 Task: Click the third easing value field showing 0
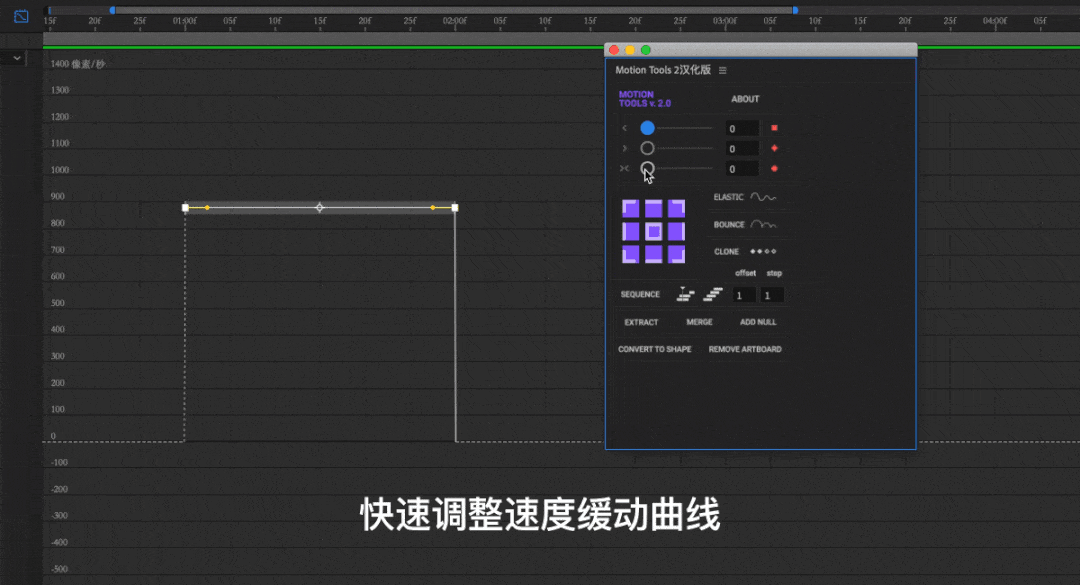click(x=742, y=169)
